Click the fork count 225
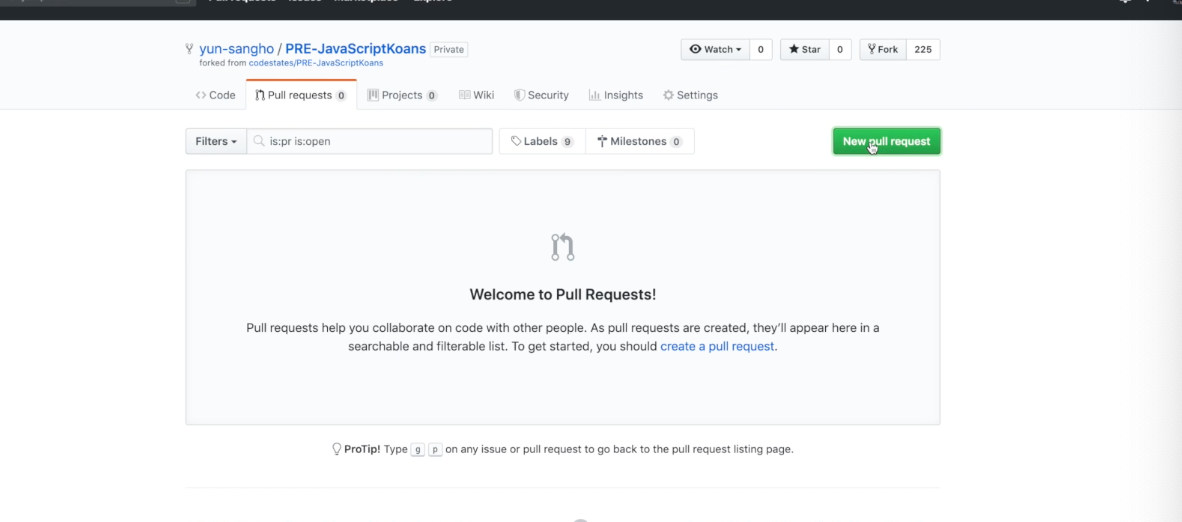The width and height of the screenshot is (1182, 522). point(923,50)
